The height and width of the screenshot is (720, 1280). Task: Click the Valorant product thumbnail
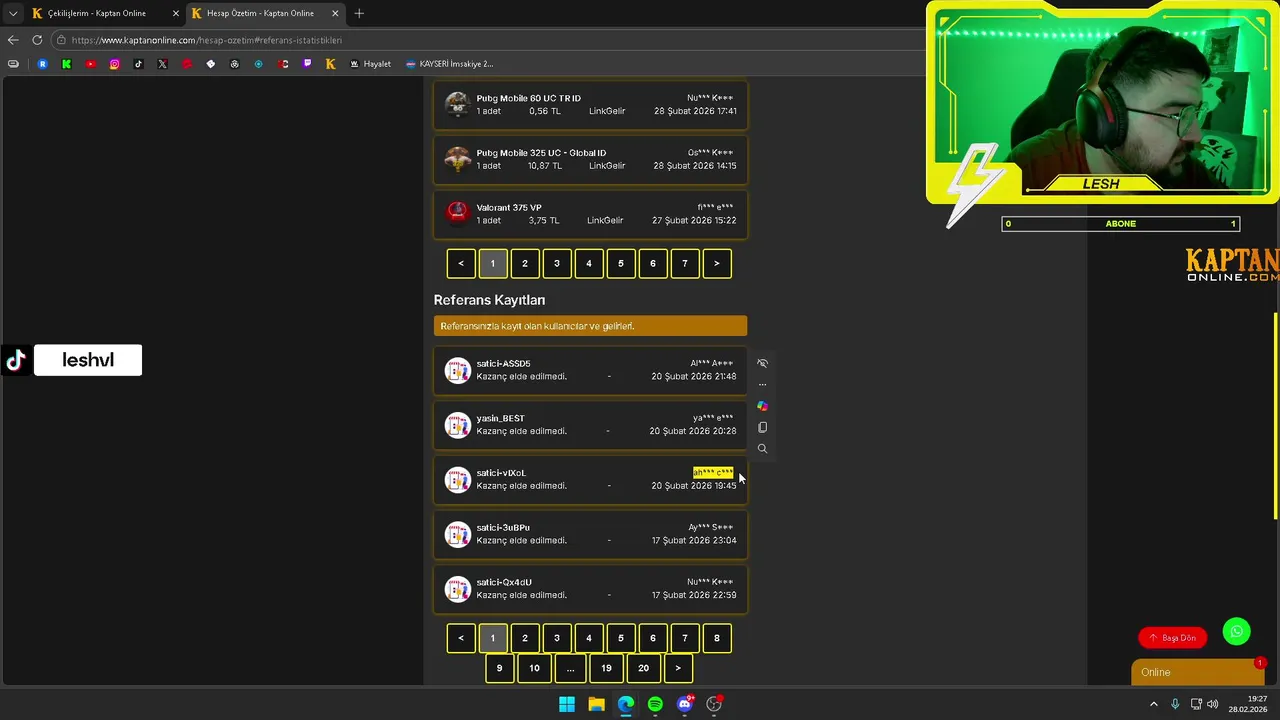coord(457,213)
